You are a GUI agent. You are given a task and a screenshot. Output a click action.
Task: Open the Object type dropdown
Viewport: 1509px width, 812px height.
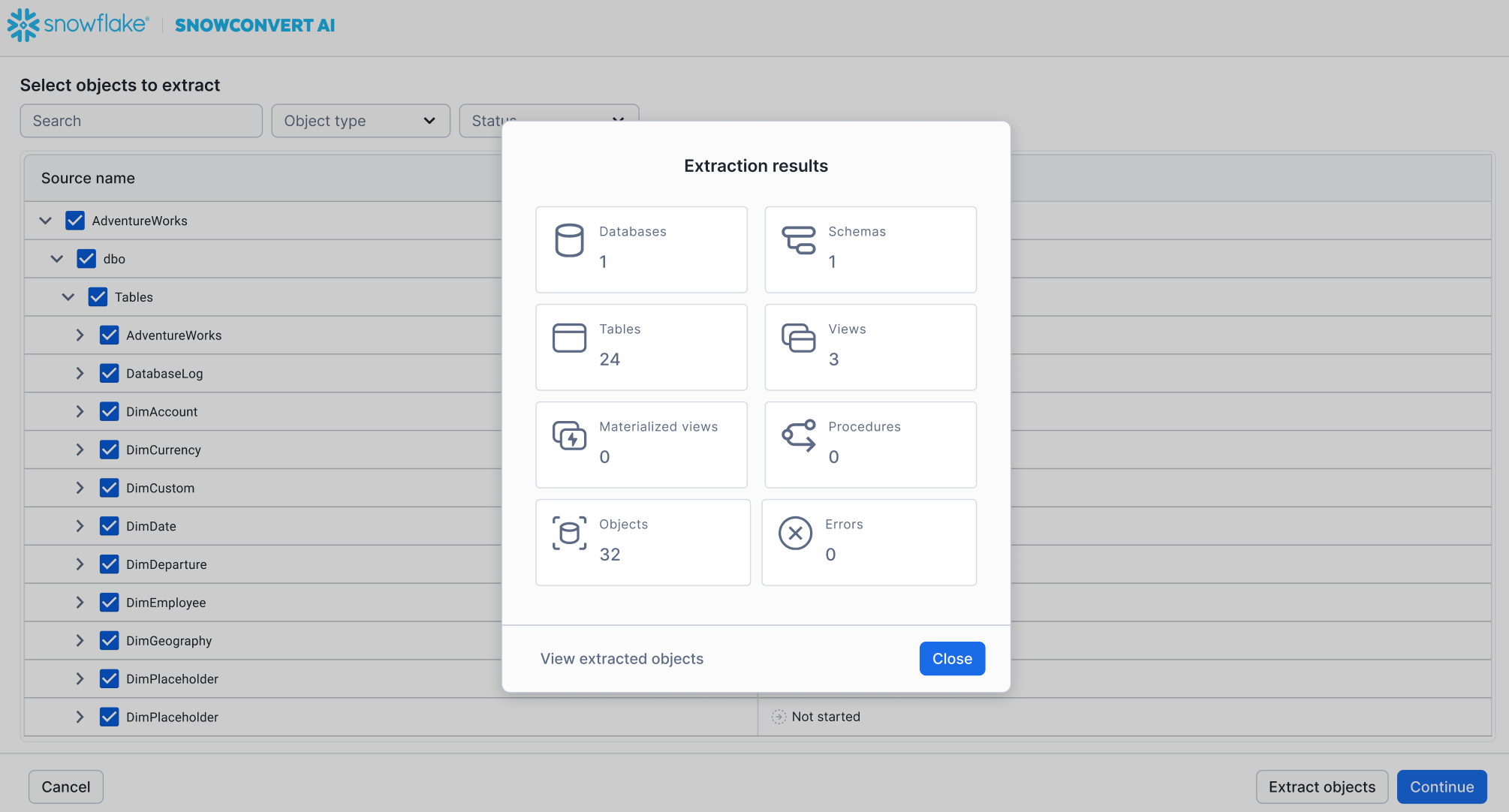click(360, 121)
